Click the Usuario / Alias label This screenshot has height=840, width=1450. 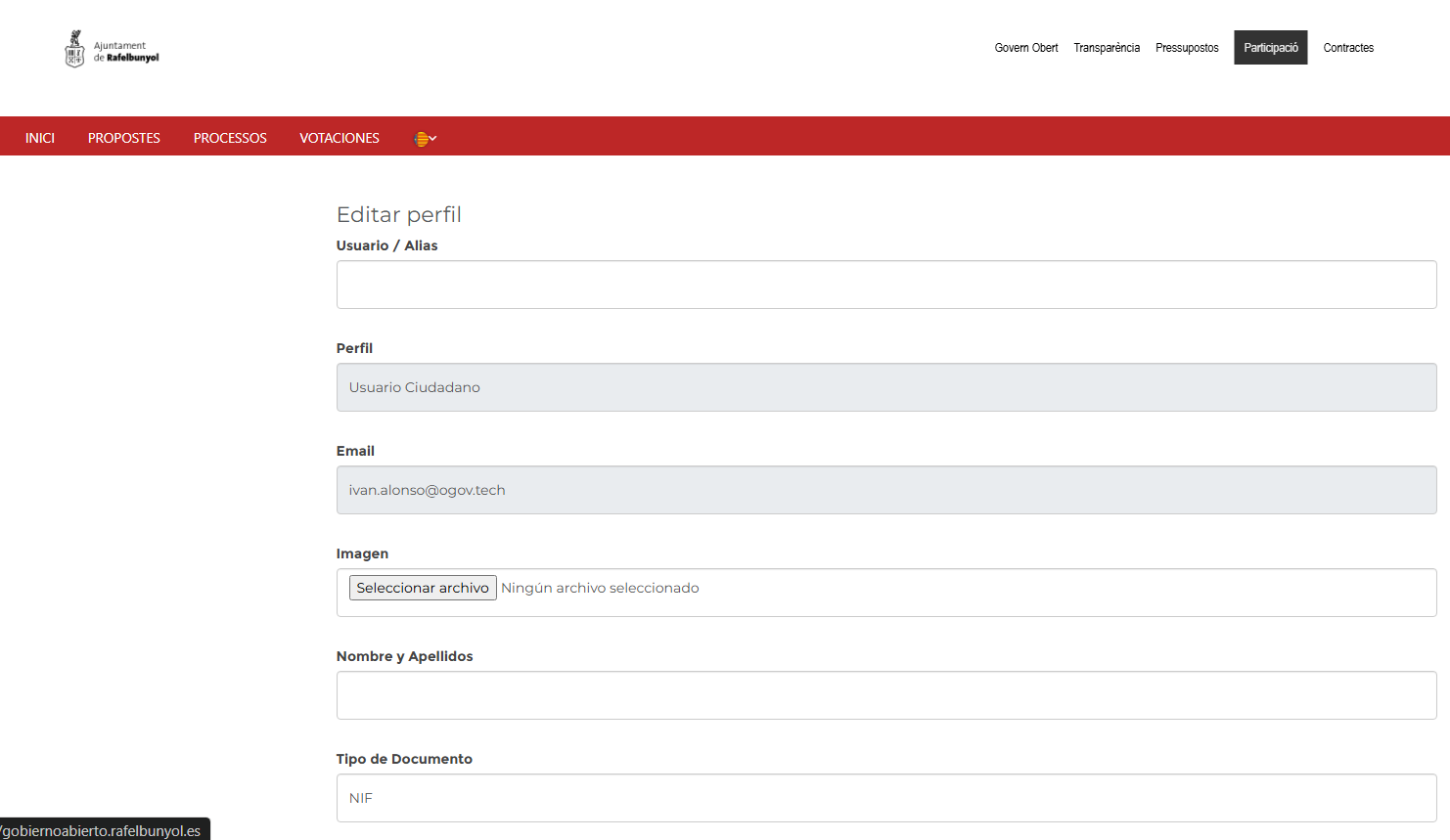[386, 245]
